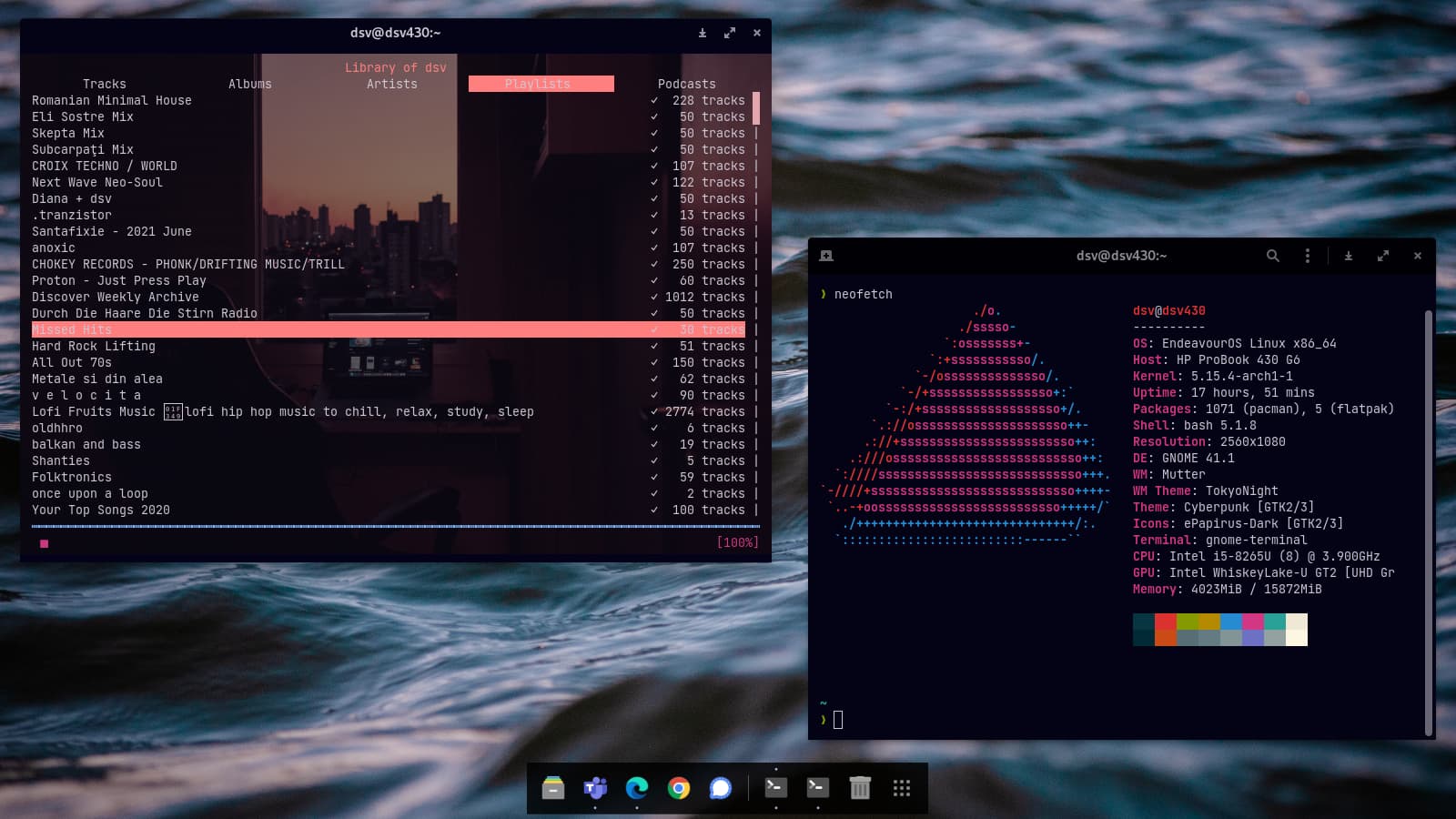Click the playback progress bar in music player
Image resolution: width=1456 pixels, height=819 pixels.
tap(395, 526)
